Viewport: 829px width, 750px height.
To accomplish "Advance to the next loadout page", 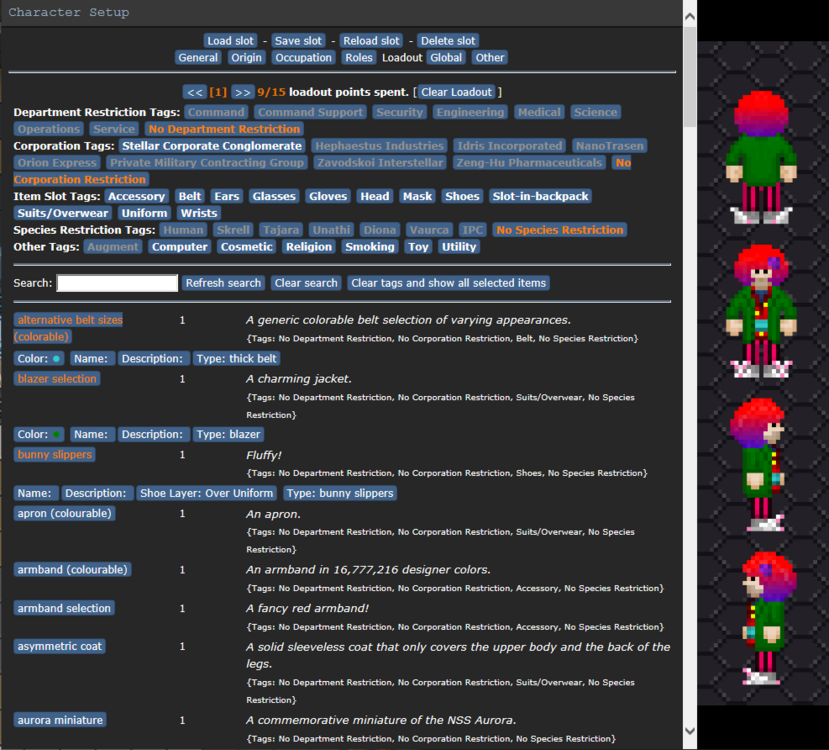I will click(243, 91).
